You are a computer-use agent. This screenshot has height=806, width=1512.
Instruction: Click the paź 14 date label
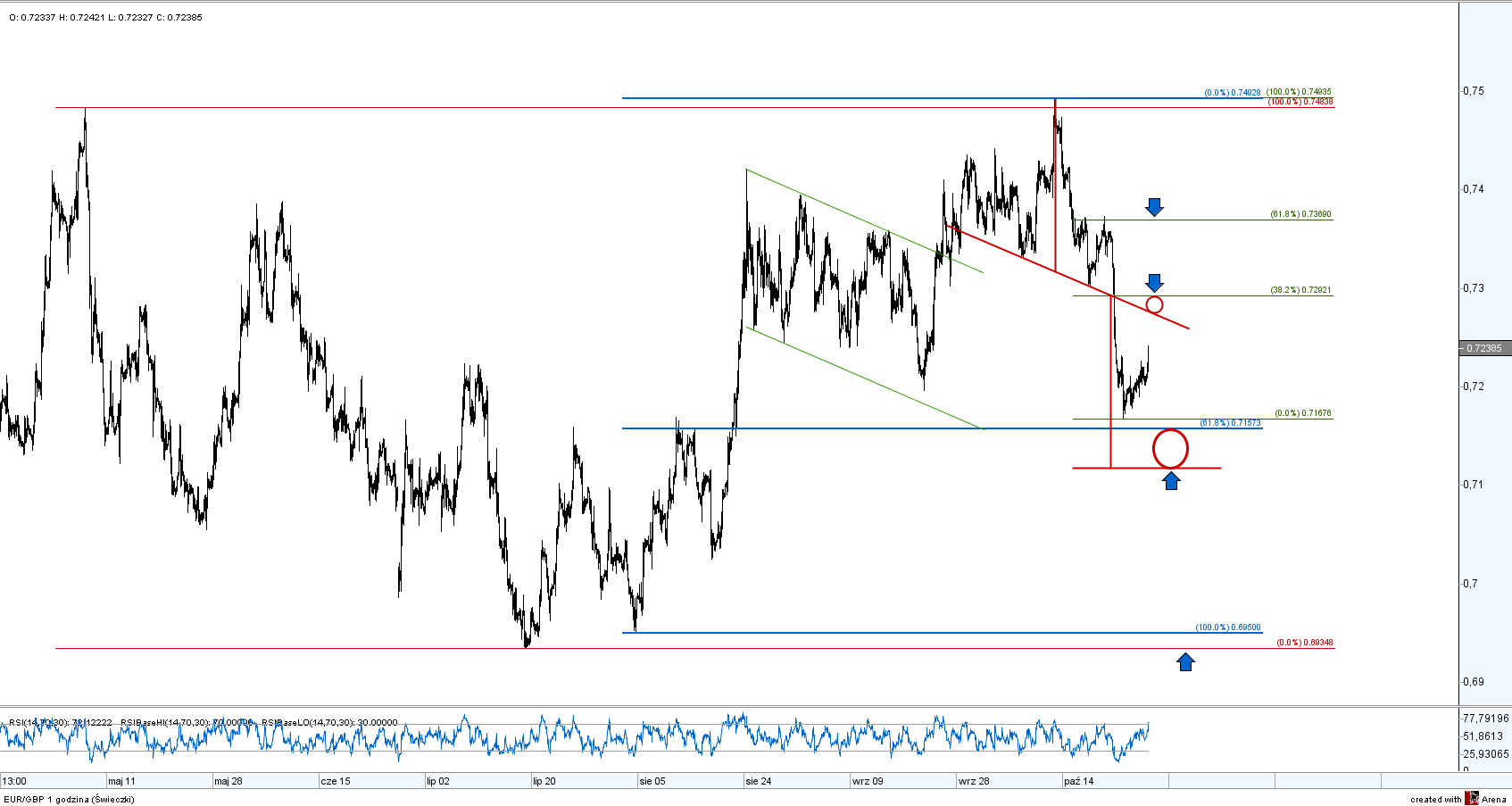tap(1079, 781)
